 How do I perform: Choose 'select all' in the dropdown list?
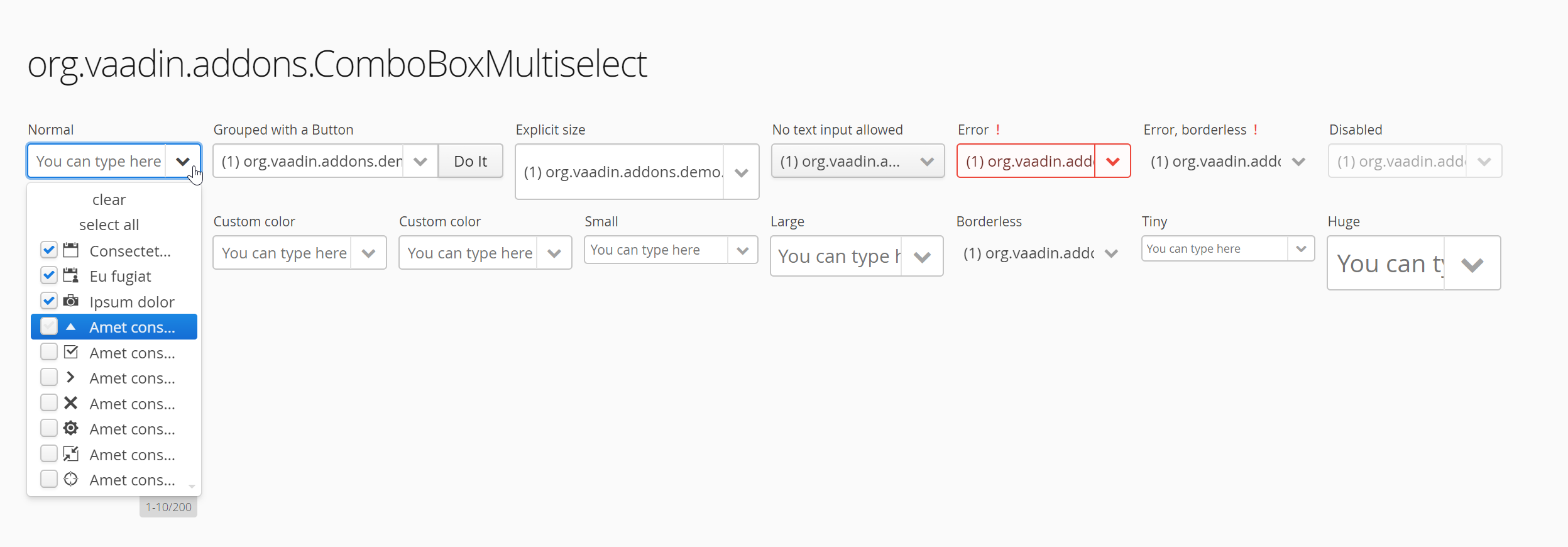point(109,224)
